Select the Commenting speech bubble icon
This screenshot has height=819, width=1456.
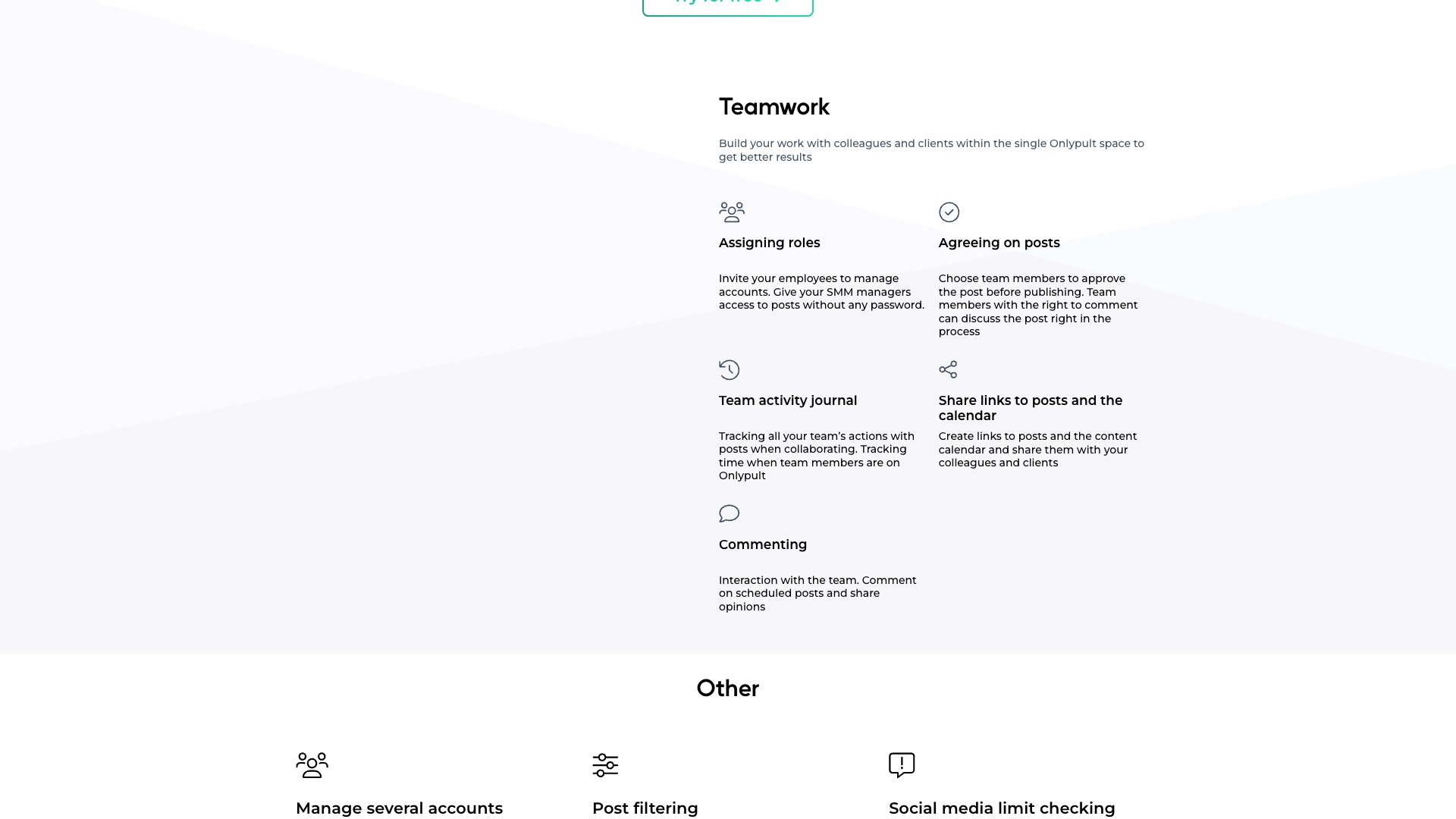pos(730,513)
